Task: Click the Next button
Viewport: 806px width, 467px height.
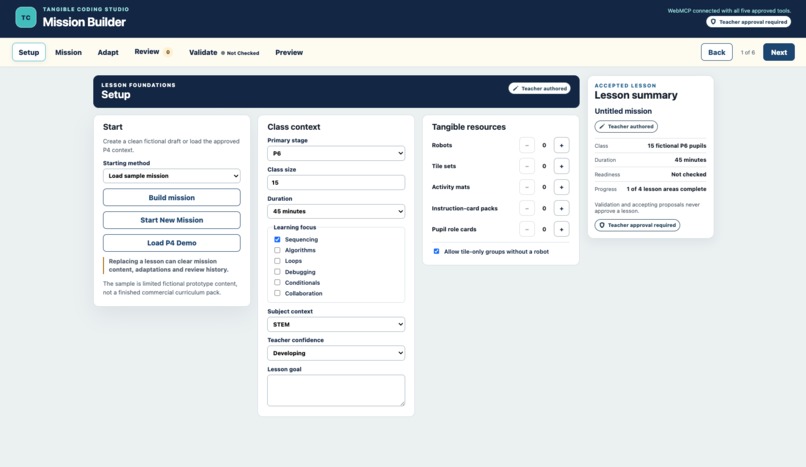Action: (x=779, y=52)
